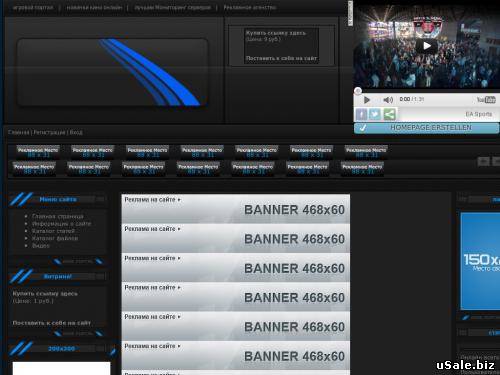Click the first BANNER 468x60 ad
Screen dimensions: 500x375
click(236, 209)
